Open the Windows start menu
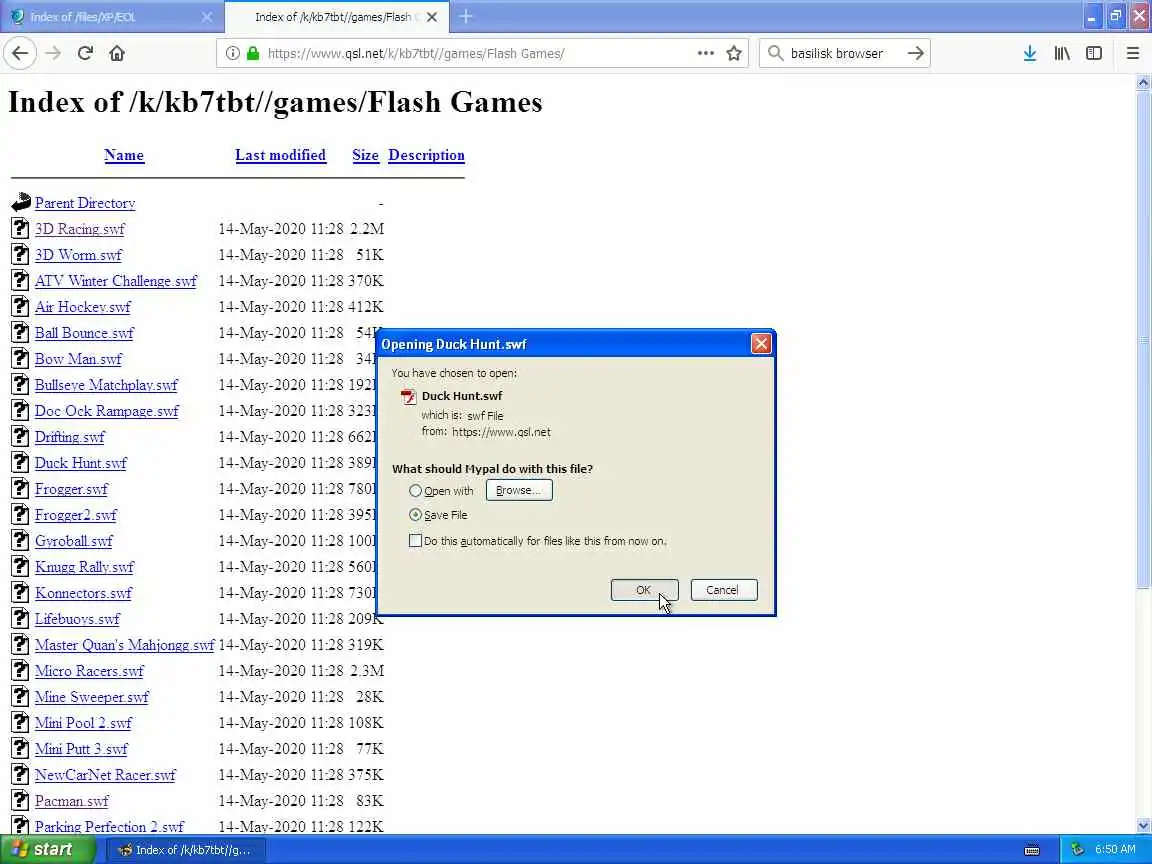 coord(46,849)
